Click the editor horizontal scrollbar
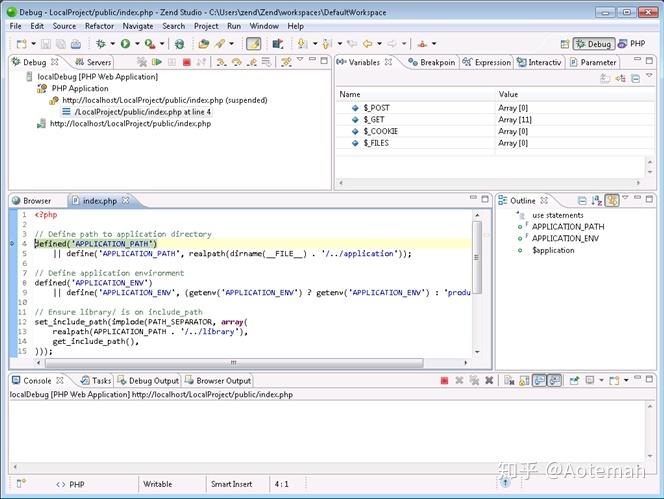664x499 pixels. (234, 363)
